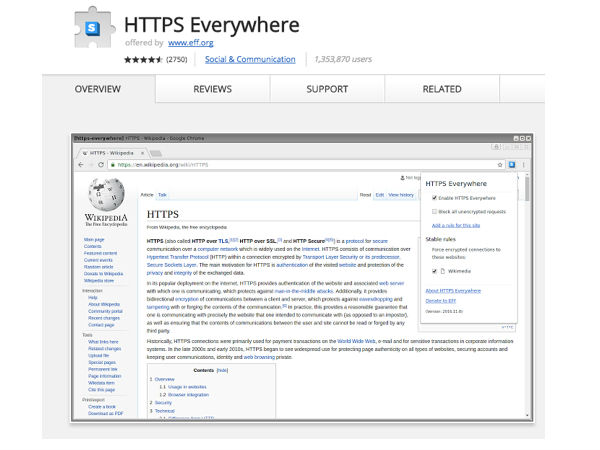Click Add a rule for this site link
Viewport: 600px width, 450px height.
click(456, 225)
